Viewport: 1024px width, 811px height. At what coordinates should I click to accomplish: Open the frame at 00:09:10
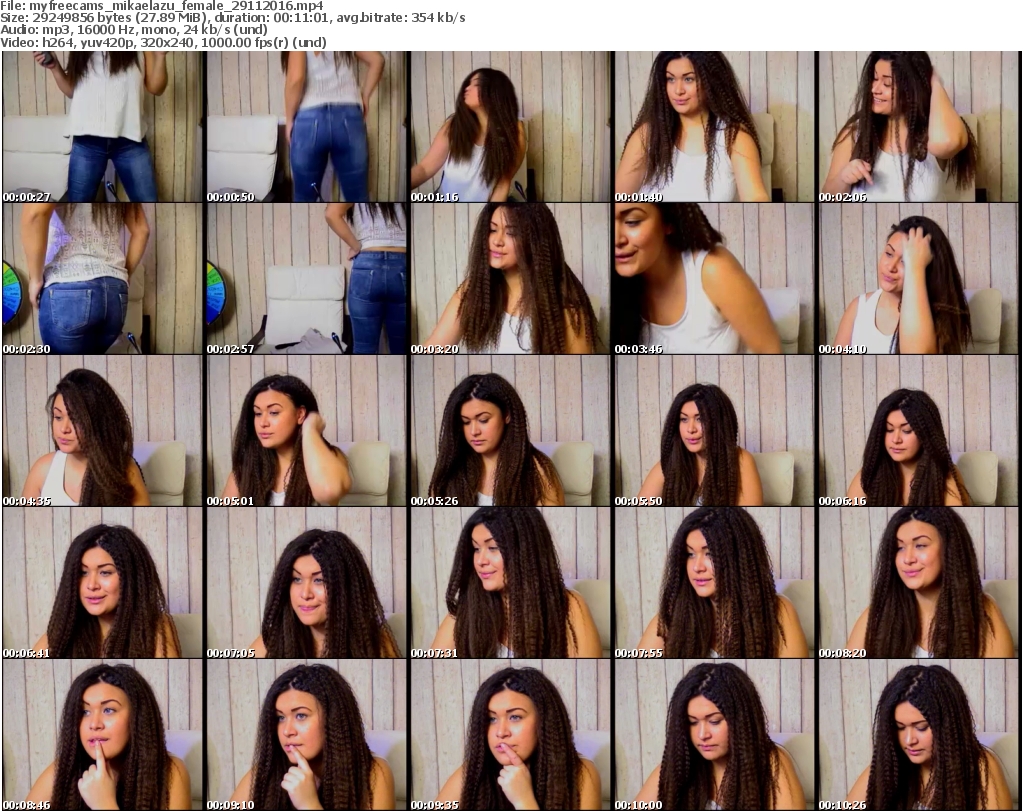[306, 735]
